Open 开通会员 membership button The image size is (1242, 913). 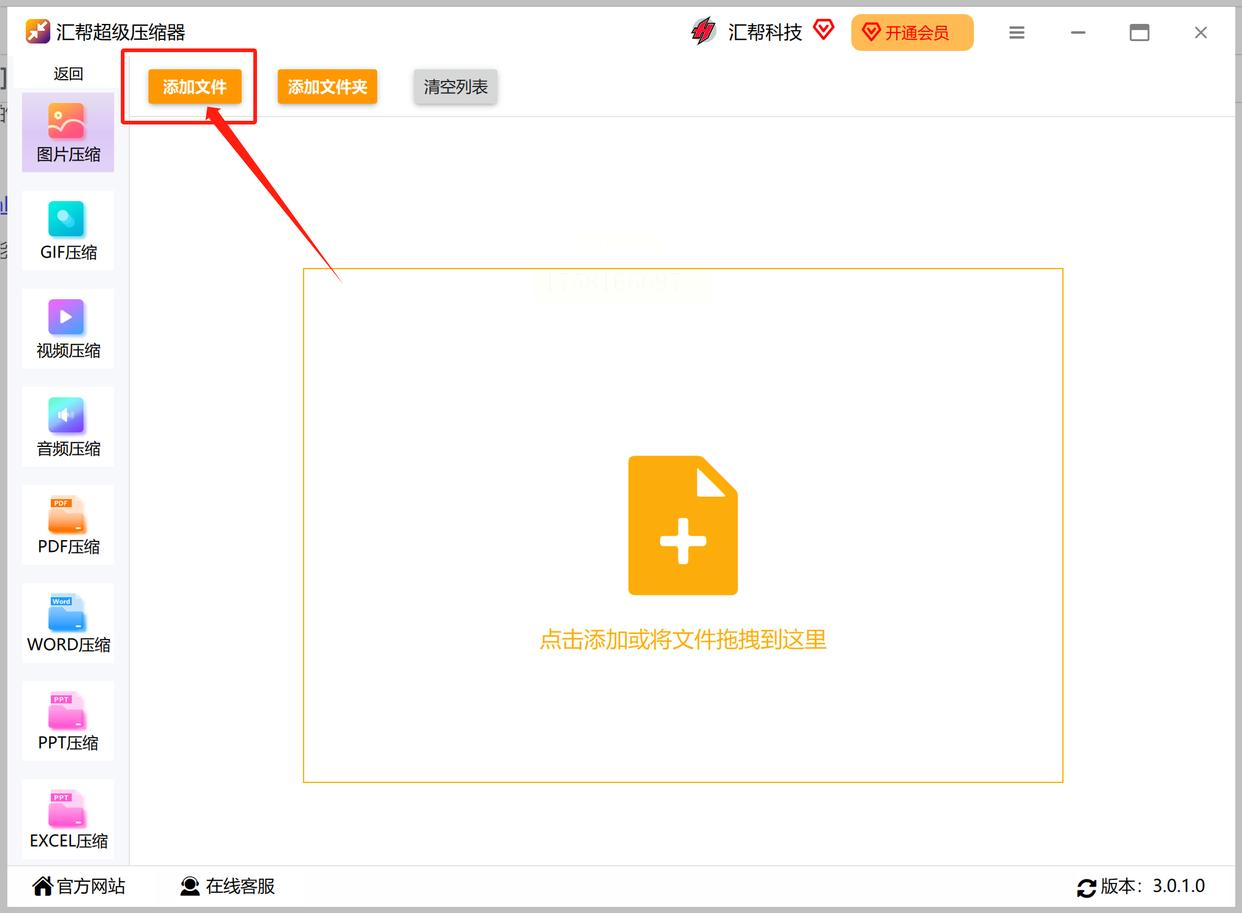tap(912, 33)
